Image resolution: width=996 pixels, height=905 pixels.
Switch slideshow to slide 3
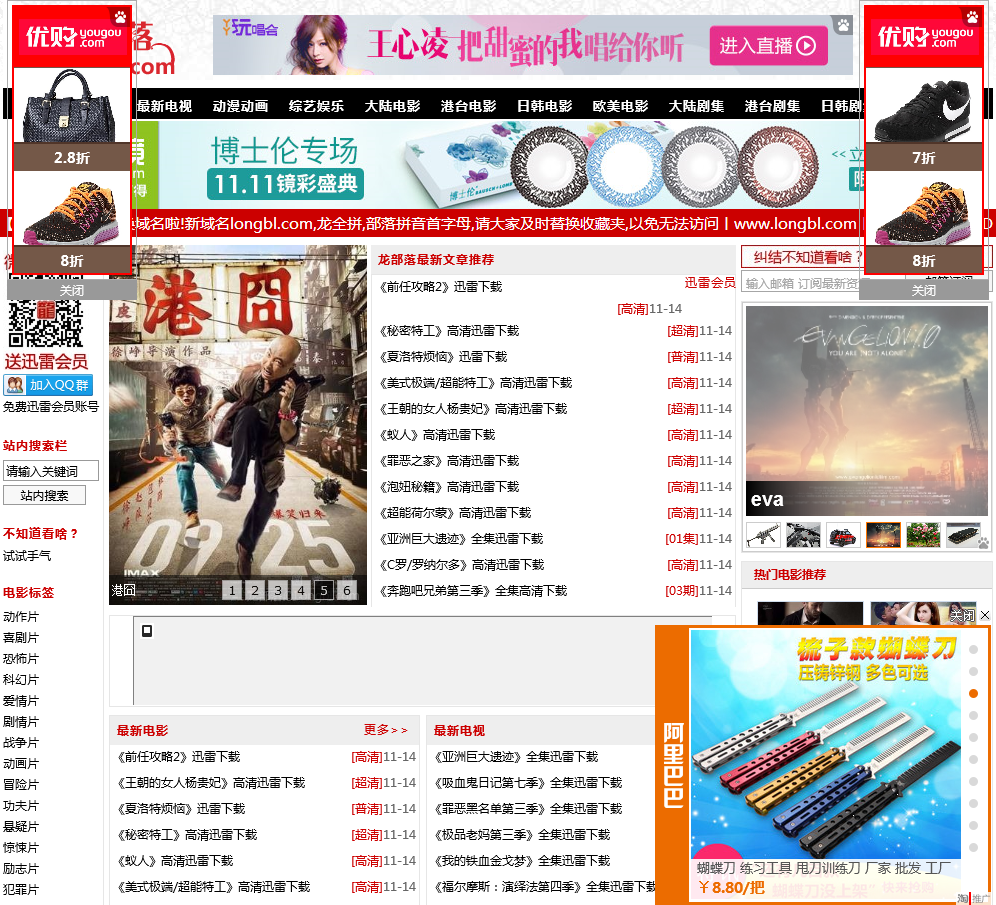[278, 591]
